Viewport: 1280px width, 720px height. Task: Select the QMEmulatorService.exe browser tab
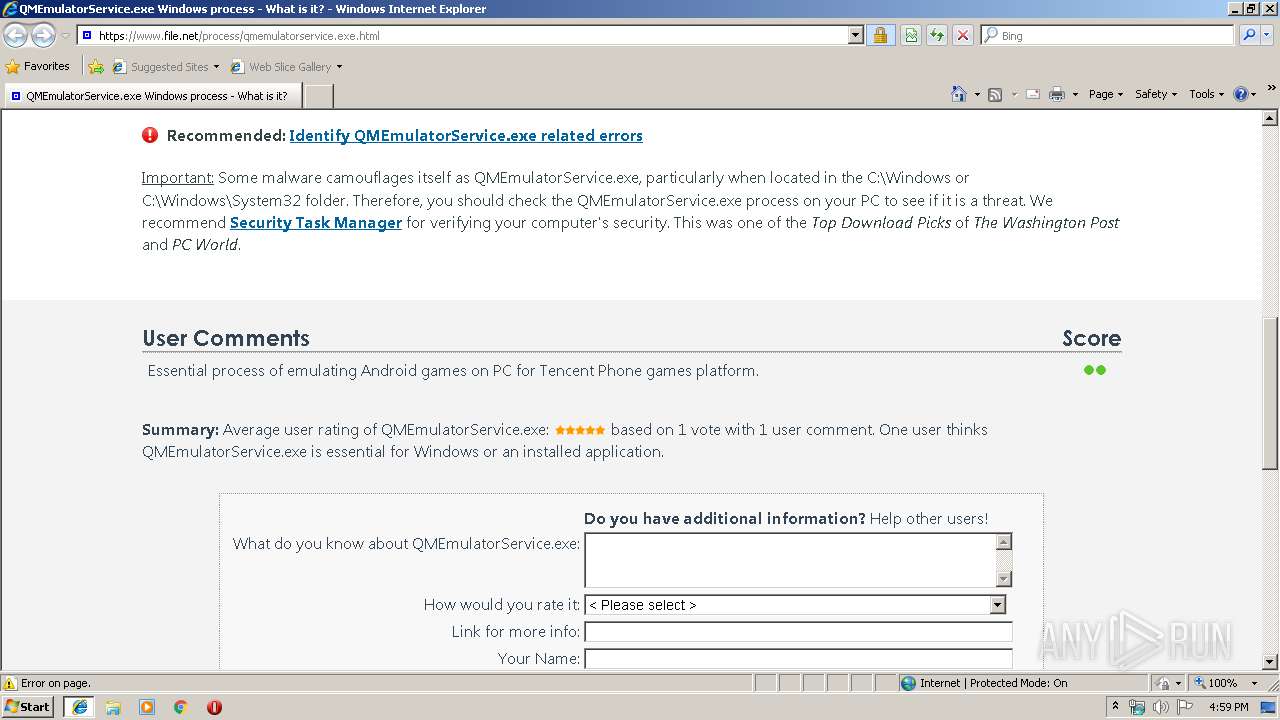[152, 96]
